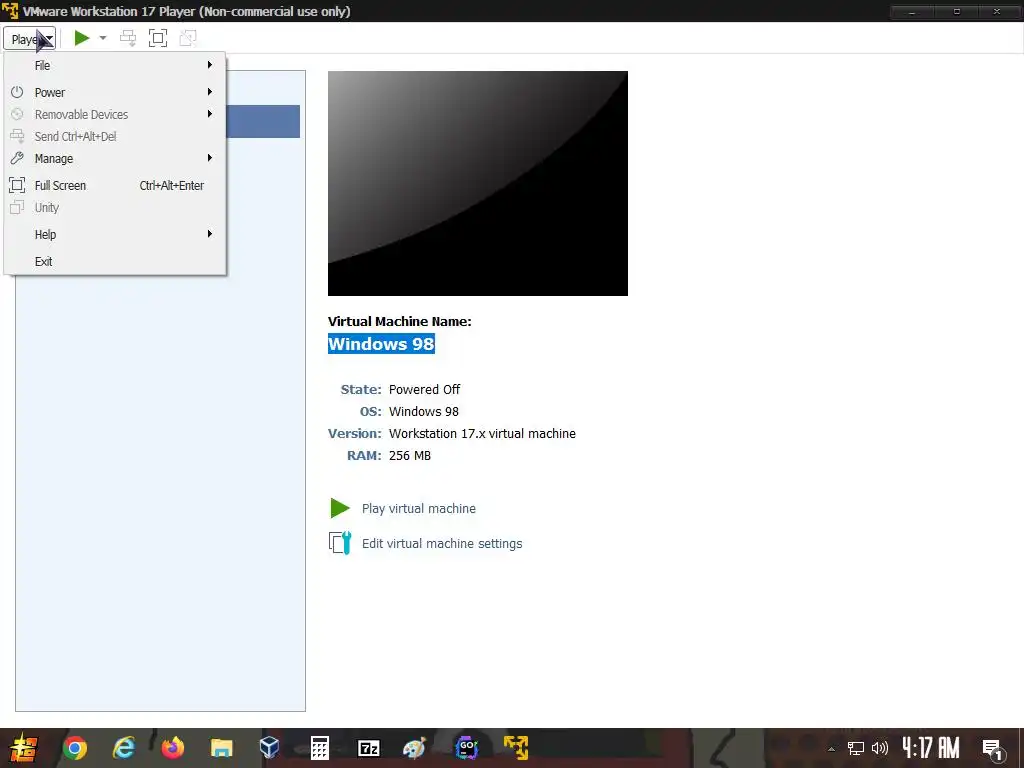Screen dimensions: 1024x768
Task: Expand the File submenu arrow
Action: click(x=210, y=65)
